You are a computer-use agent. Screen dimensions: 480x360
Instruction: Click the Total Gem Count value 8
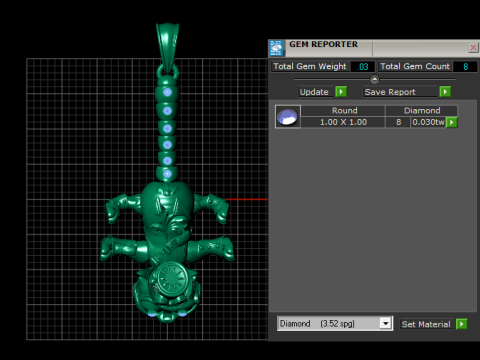465,67
